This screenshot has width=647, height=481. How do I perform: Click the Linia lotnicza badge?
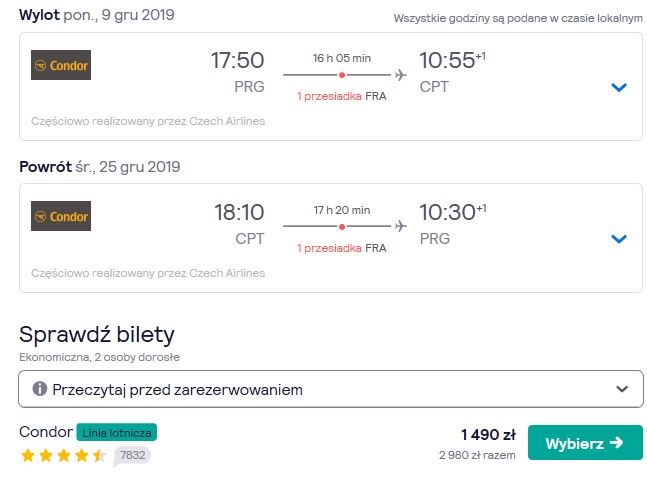tap(117, 432)
